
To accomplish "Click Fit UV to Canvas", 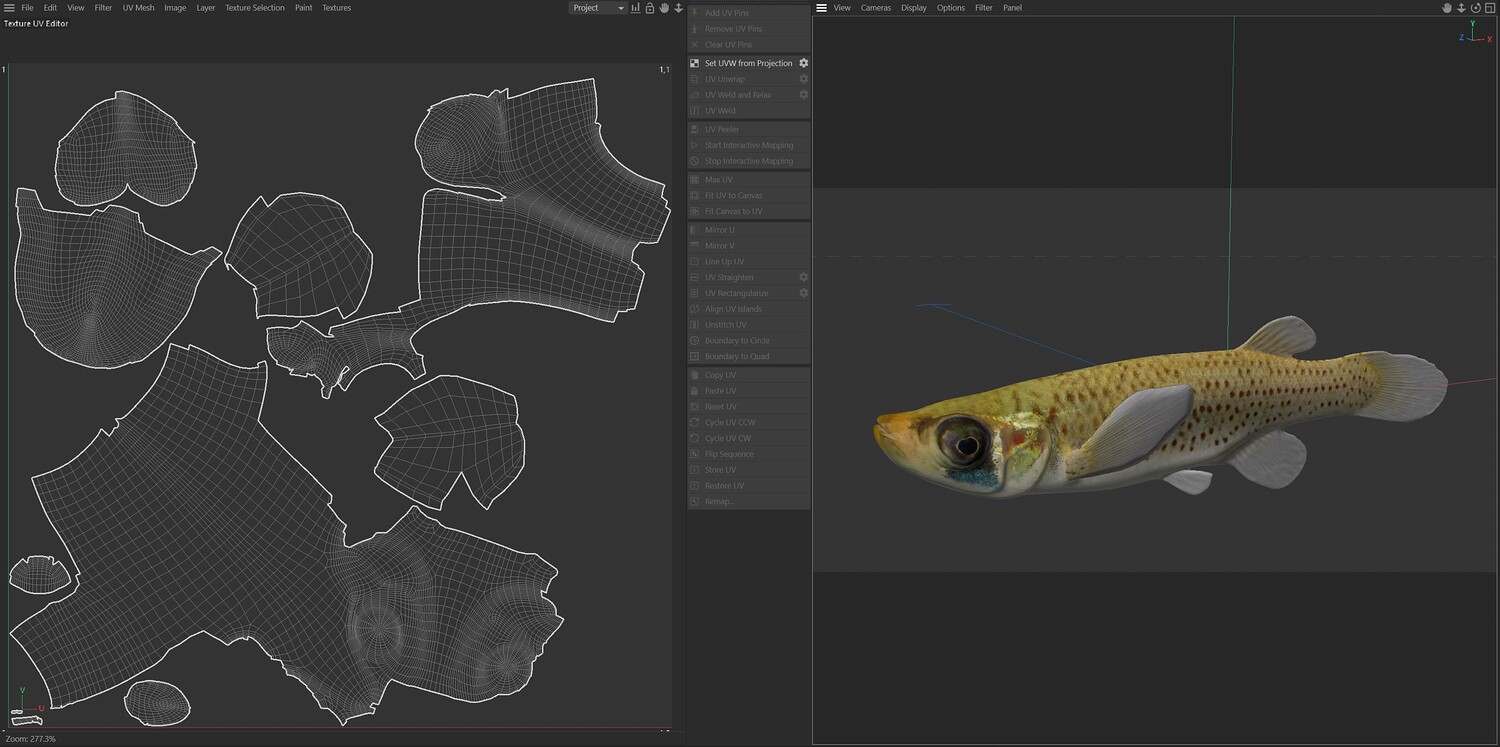I will [x=733, y=196].
